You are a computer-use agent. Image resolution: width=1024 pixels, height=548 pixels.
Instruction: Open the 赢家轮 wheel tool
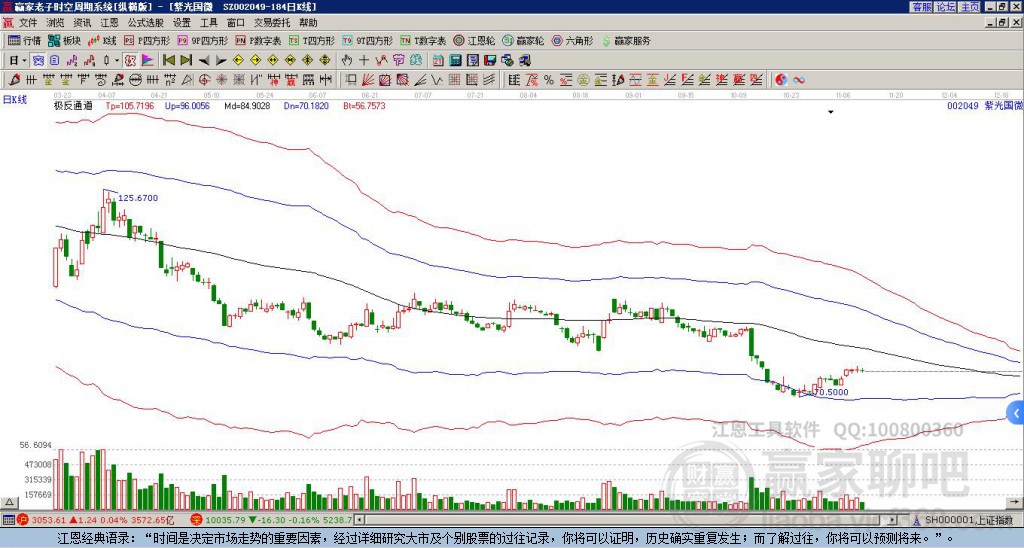coord(523,40)
